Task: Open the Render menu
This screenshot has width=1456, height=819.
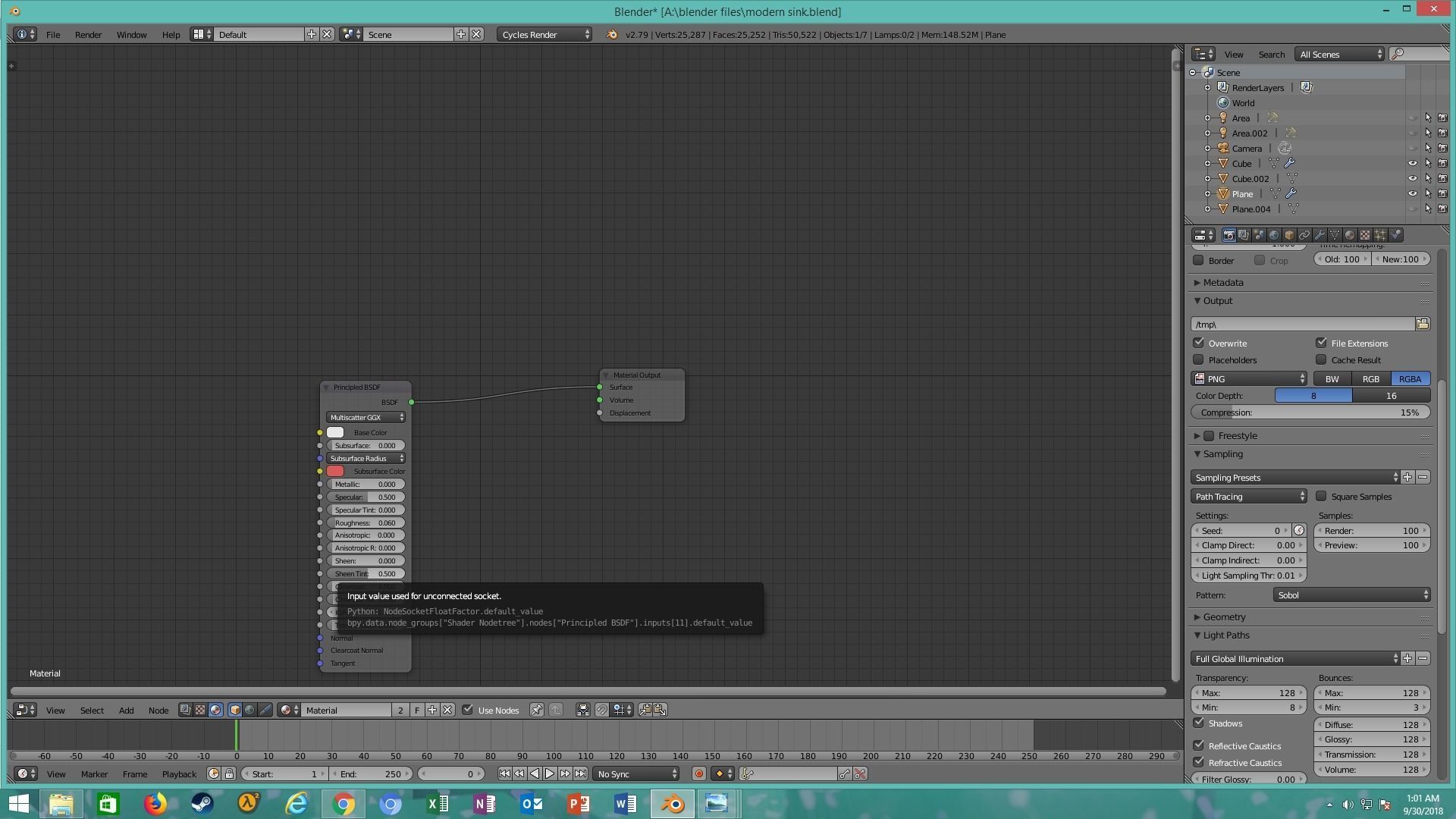Action: pos(88,35)
